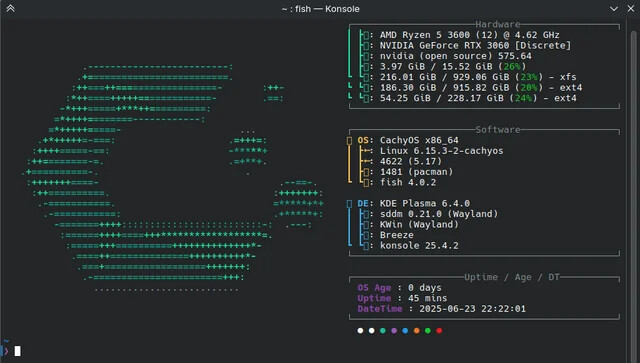Click the "sddm 0.21.0 (Wayland)" line
Screen dimensions: 640x363
pyautogui.click(x=439, y=214)
